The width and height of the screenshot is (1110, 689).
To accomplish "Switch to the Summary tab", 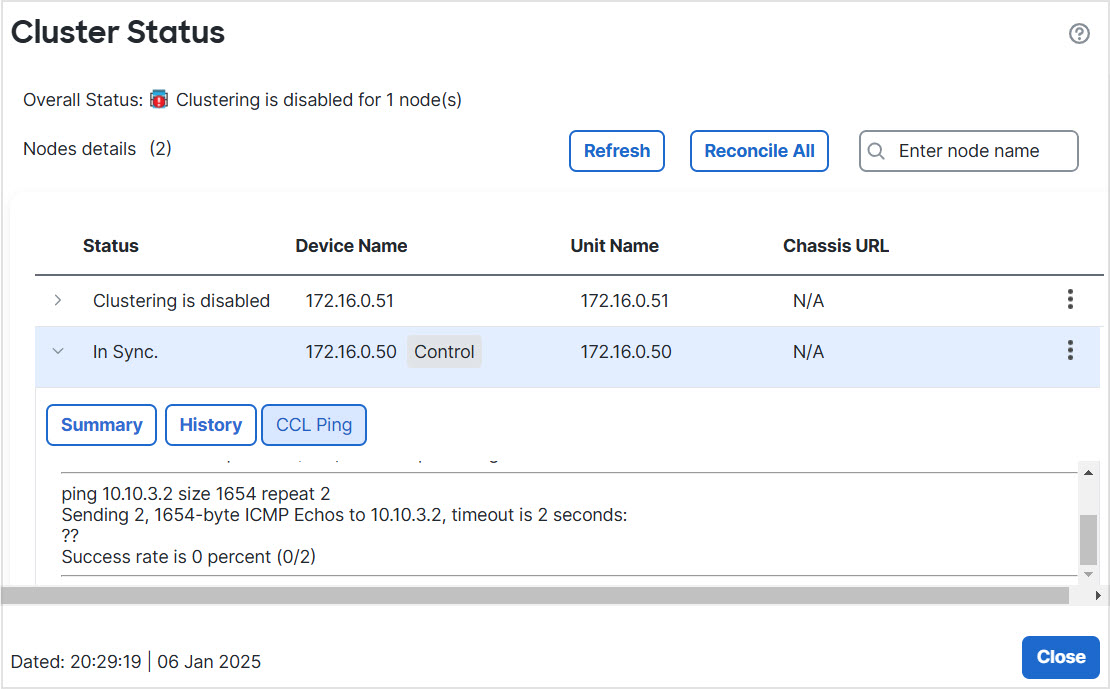I will 101,425.
